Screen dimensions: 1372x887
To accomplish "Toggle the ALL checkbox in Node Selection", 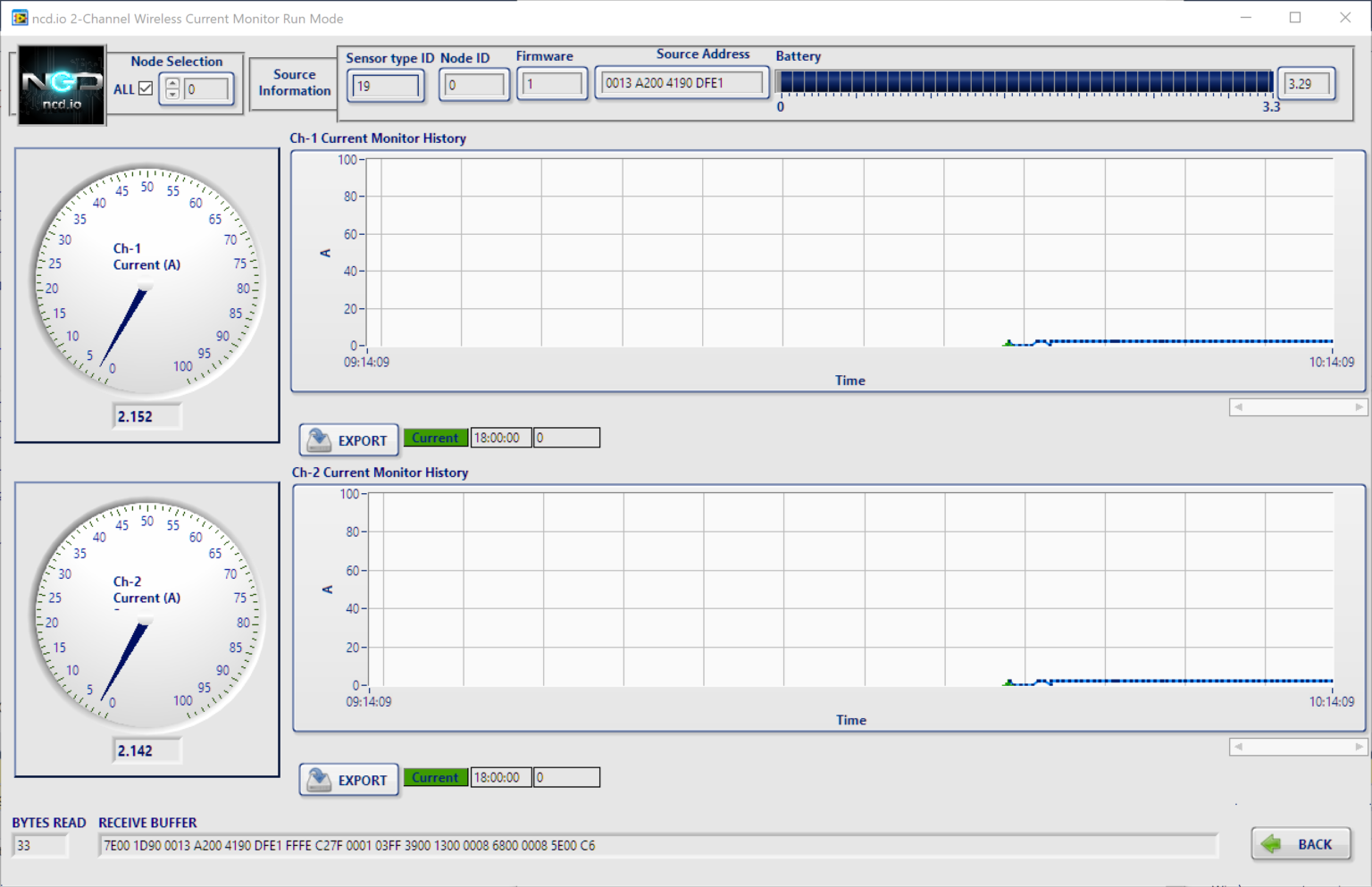I will pyautogui.click(x=144, y=88).
